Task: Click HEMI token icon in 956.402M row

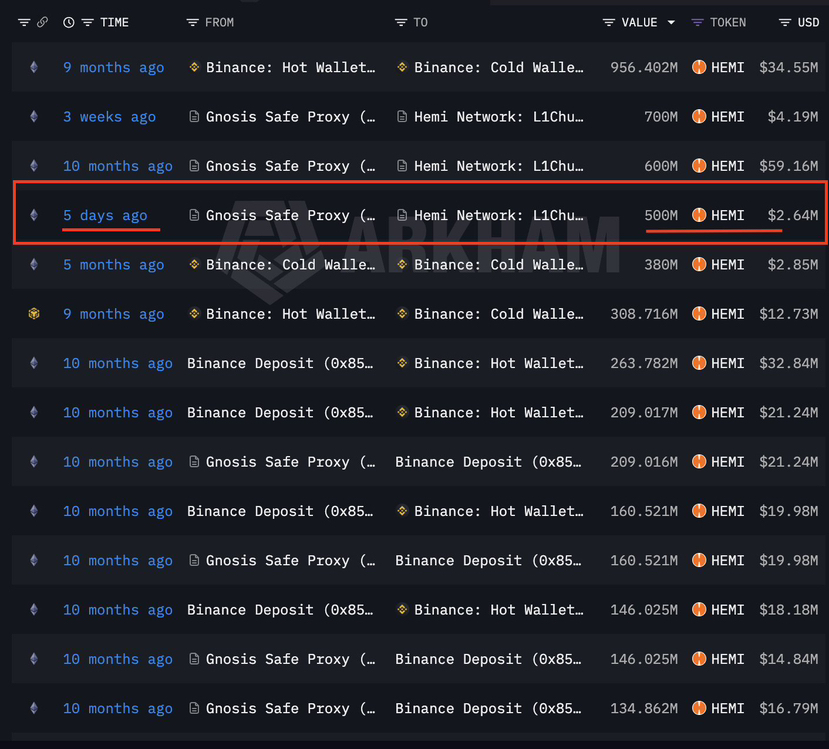Action: point(699,67)
